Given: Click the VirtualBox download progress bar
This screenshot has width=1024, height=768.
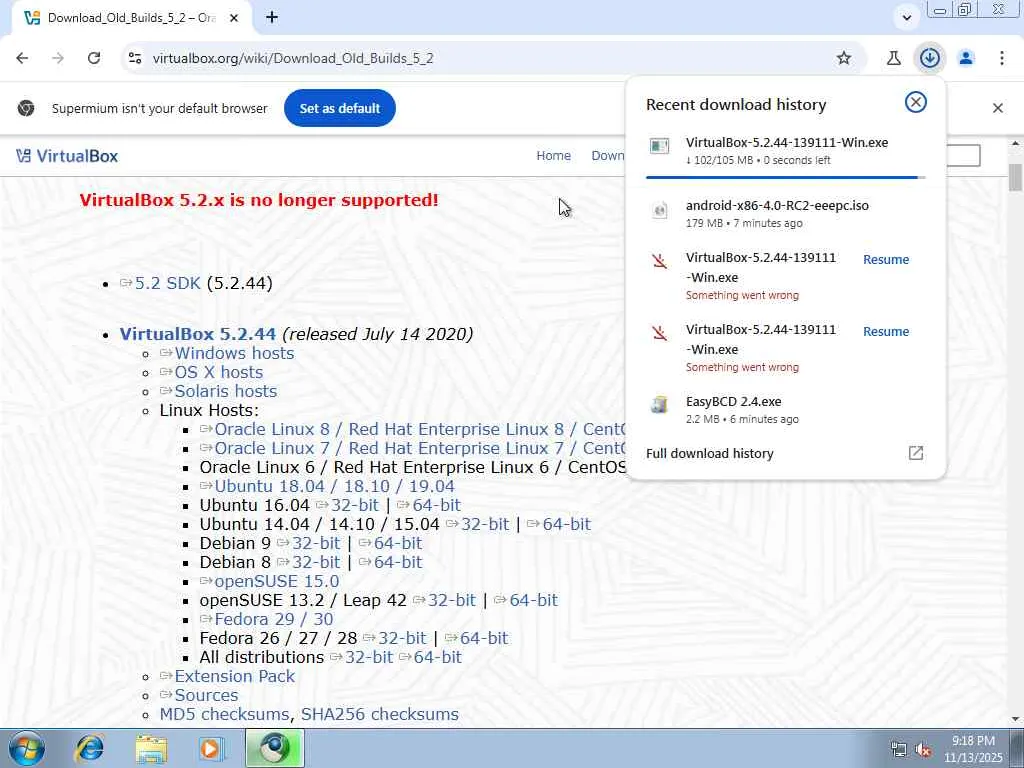Looking at the screenshot, I should pyautogui.click(x=786, y=177).
